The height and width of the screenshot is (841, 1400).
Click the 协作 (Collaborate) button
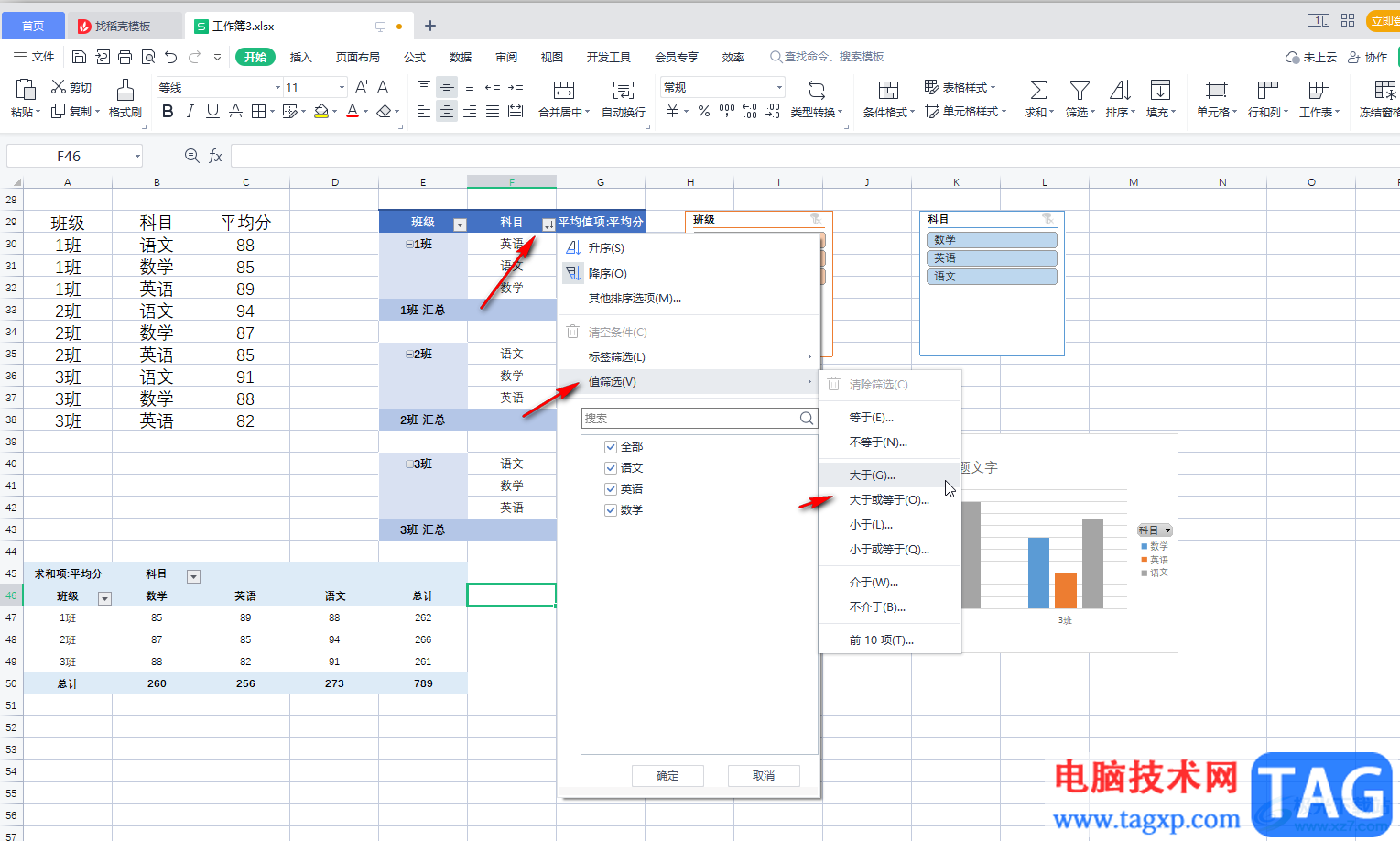[1367, 57]
